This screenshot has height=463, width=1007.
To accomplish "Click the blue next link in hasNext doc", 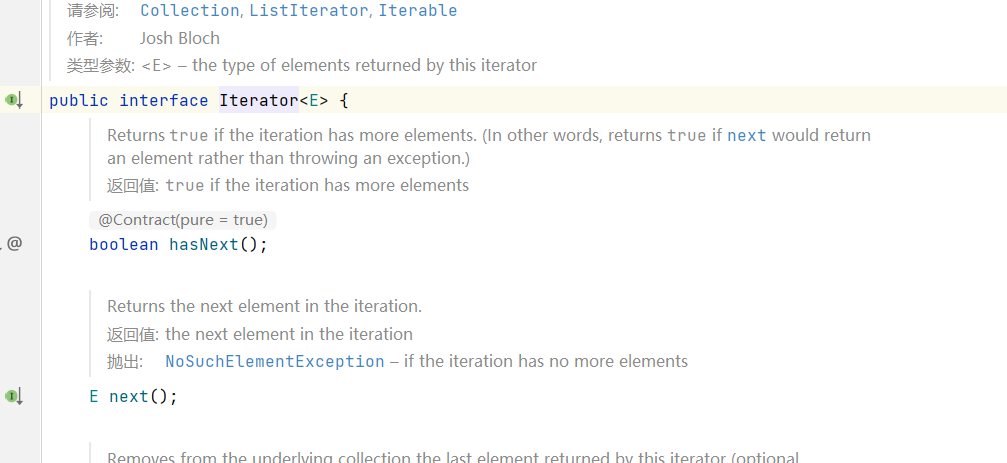I will pos(746,135).
